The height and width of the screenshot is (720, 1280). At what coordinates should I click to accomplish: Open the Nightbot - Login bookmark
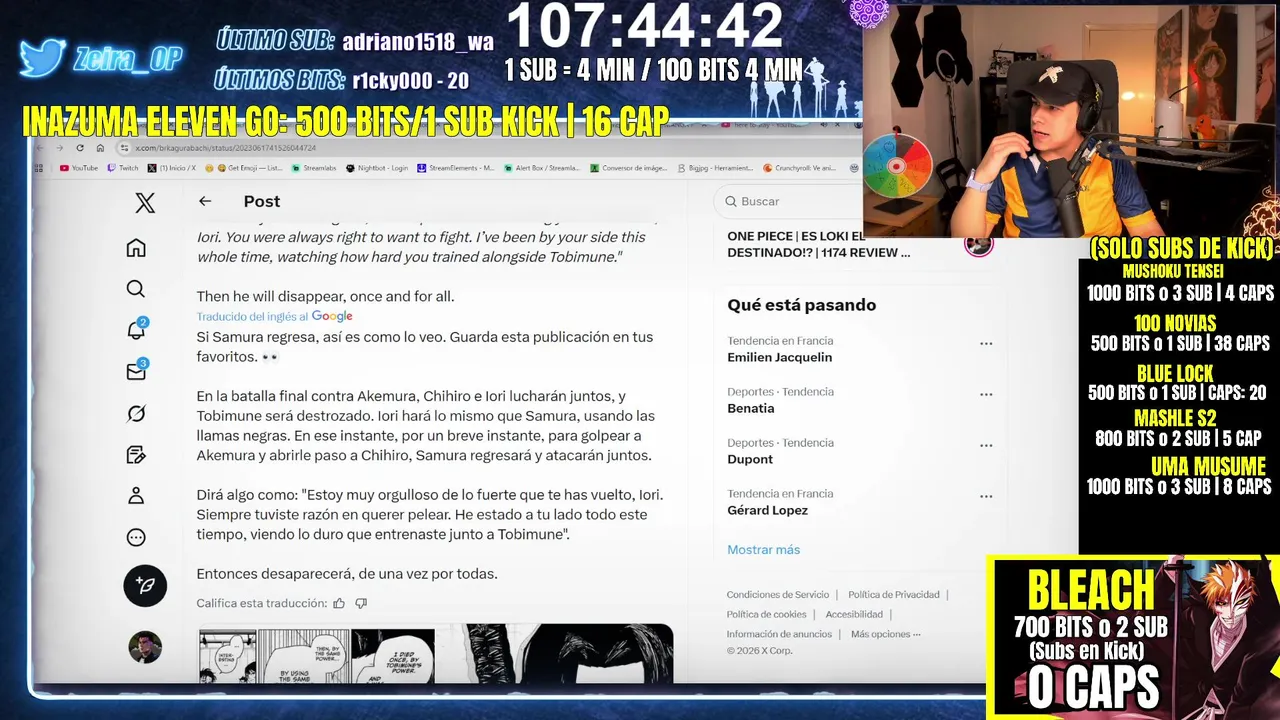coord(377,168)
